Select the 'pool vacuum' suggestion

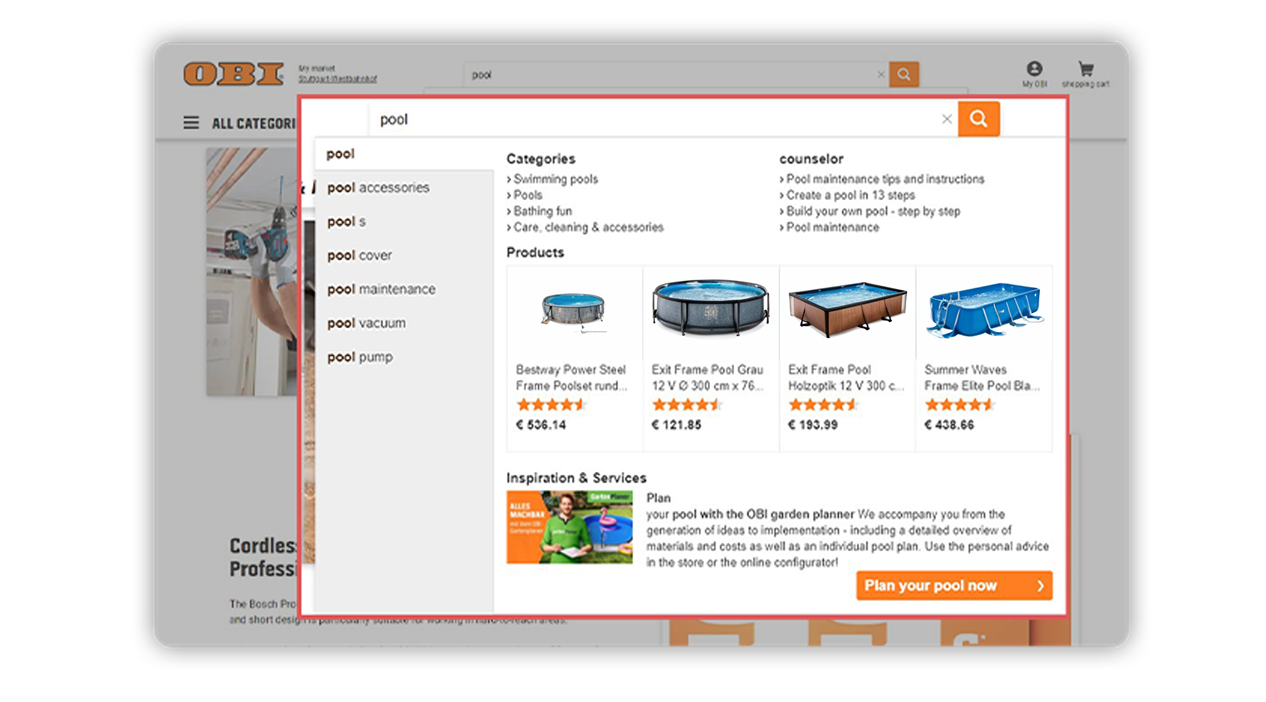(x=405, y=324)
